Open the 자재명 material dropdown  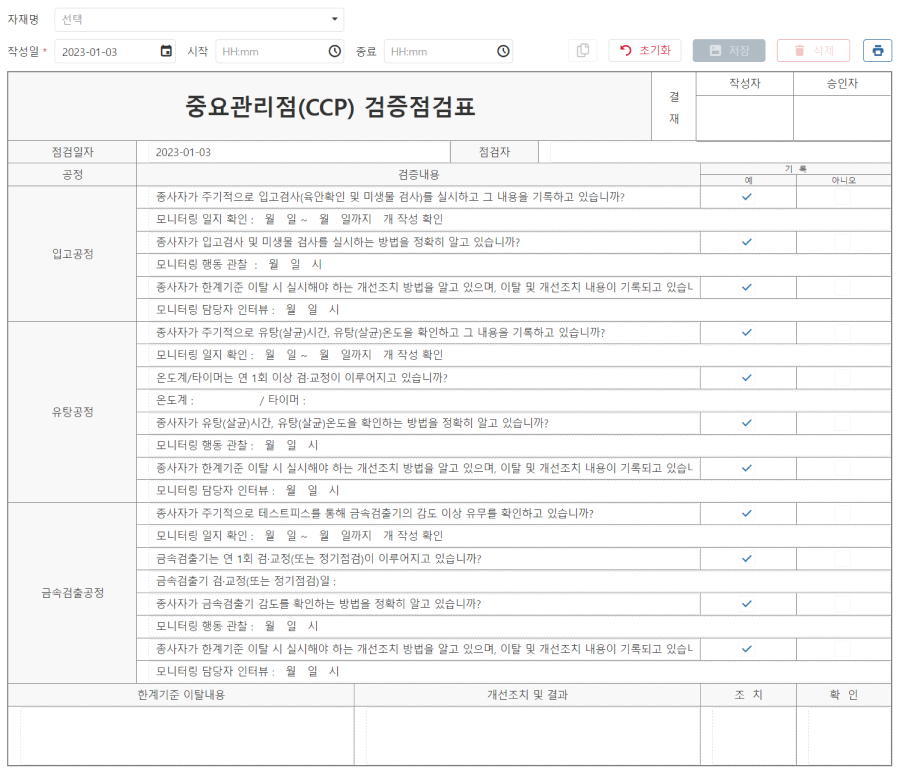(x=198, y=19)
